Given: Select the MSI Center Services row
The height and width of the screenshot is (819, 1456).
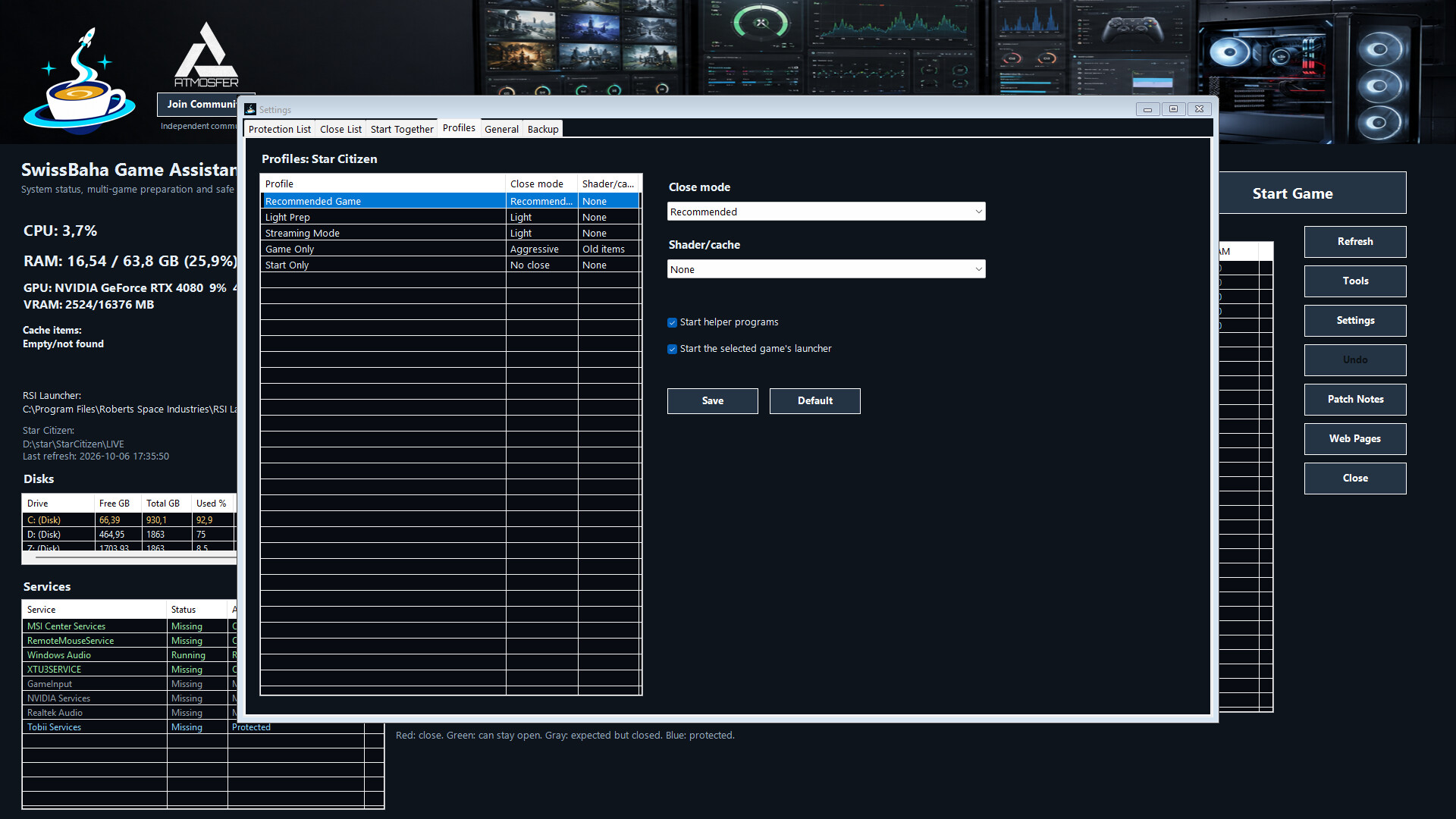Looking at the screenshot, I should coord(129,626).
